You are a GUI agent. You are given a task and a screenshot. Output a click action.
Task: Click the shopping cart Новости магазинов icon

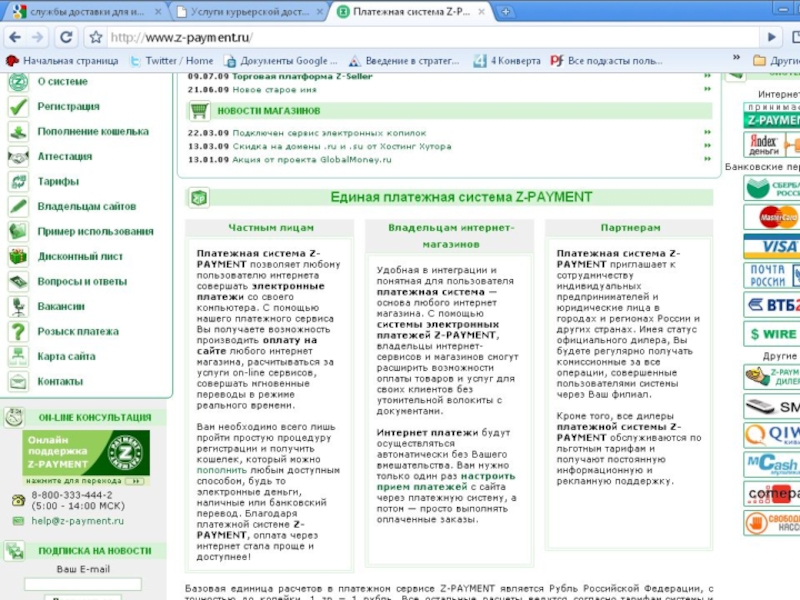(199, 111)
